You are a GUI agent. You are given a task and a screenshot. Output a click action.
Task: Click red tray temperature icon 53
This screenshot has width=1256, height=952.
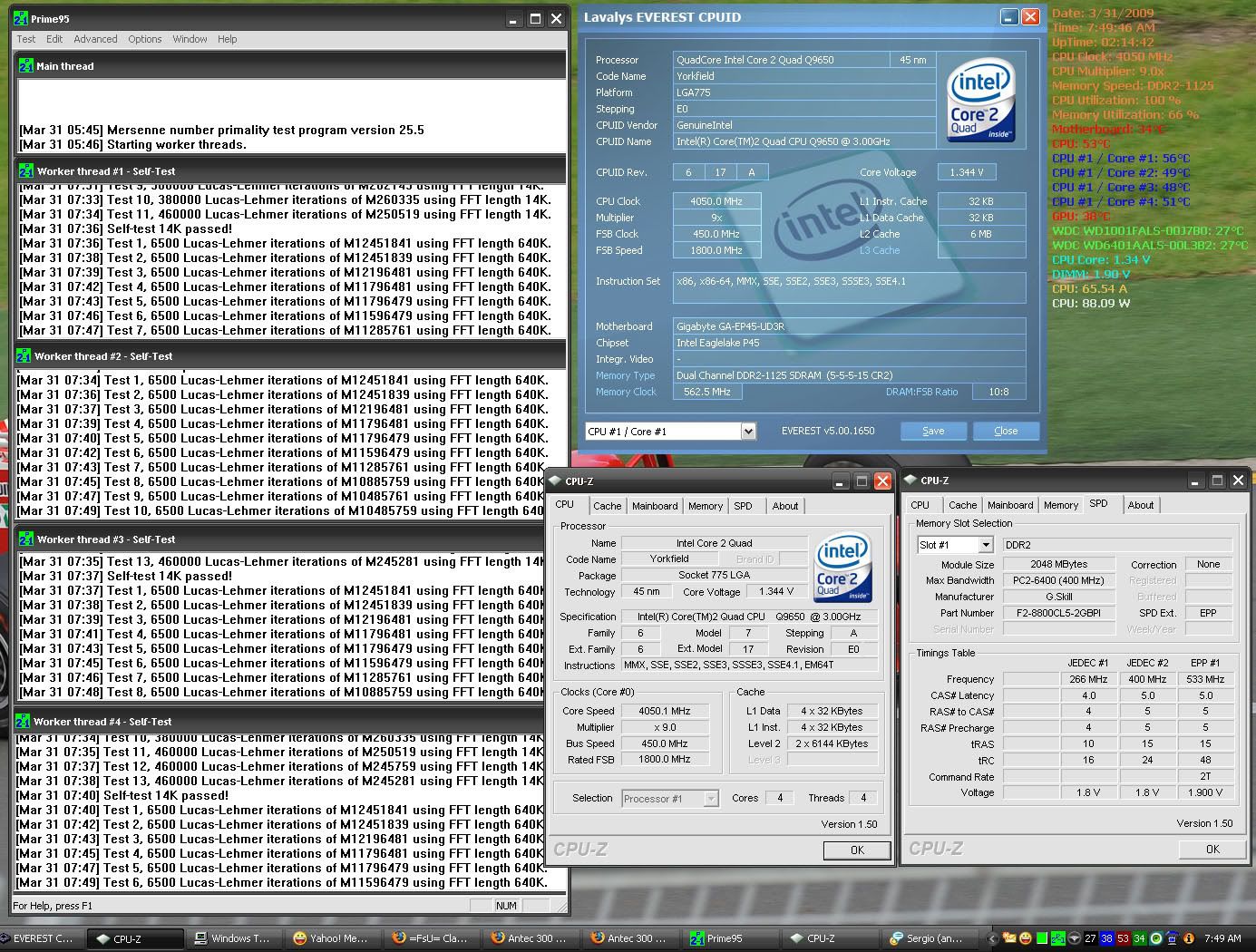pyautogui.click(x=1124, y=938)
